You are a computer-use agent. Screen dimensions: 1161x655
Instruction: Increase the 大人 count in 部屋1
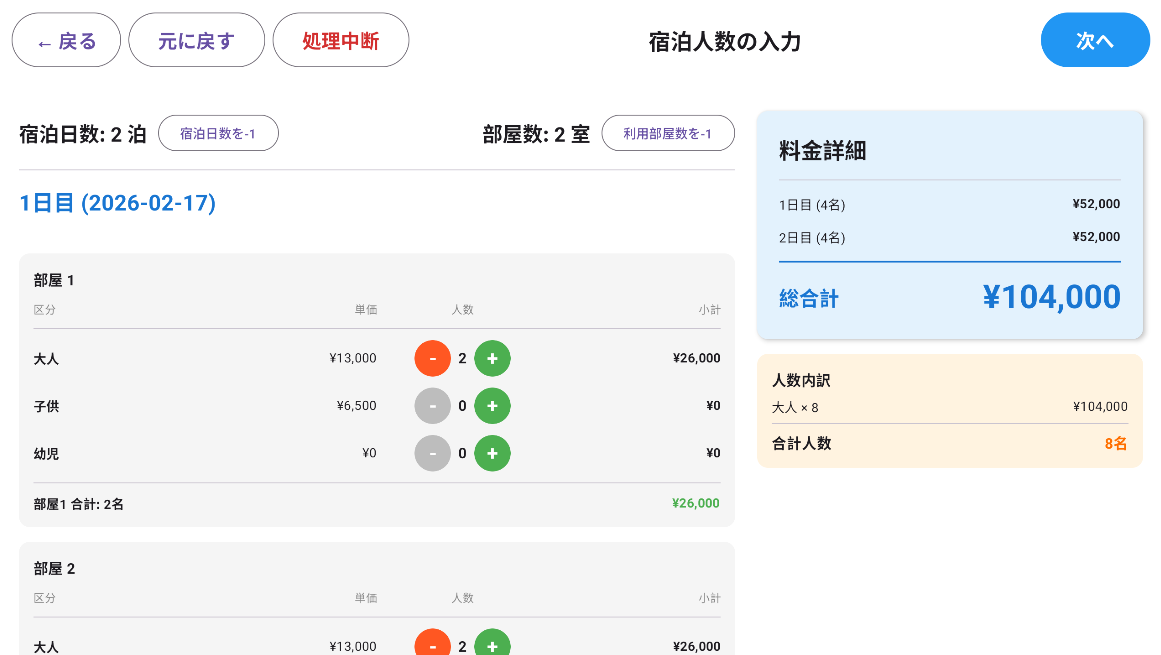point(492,357)
